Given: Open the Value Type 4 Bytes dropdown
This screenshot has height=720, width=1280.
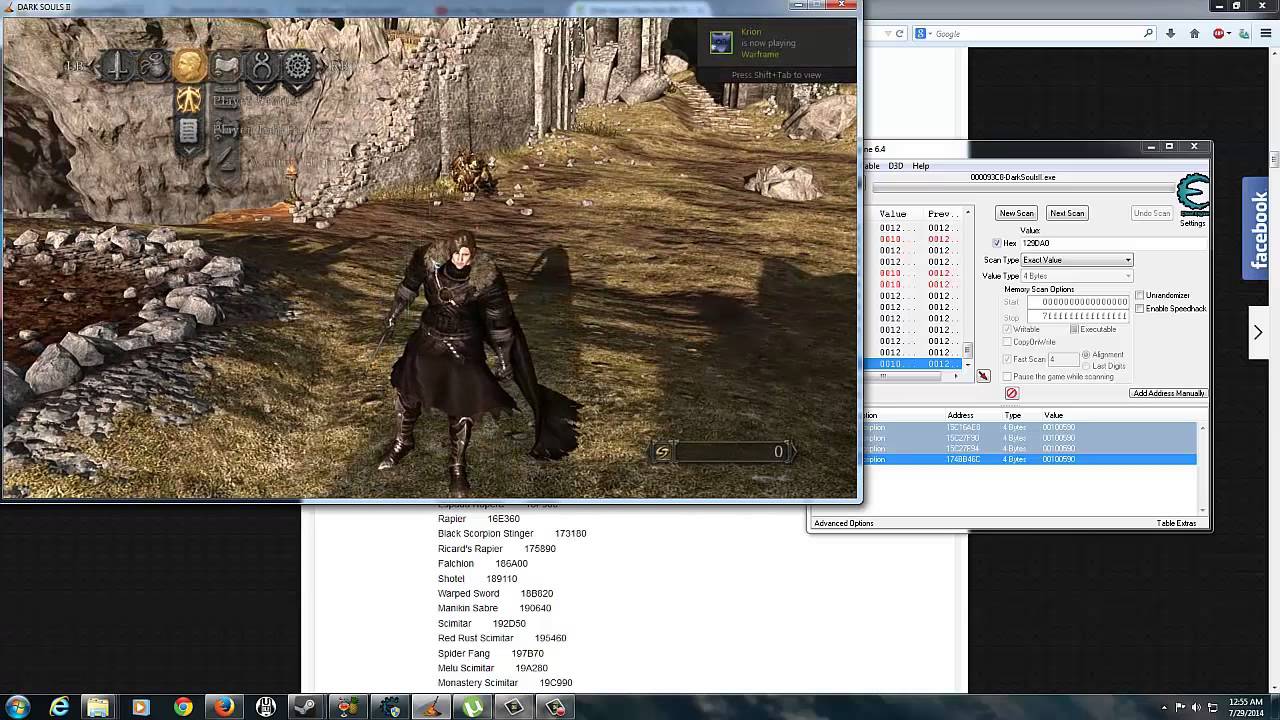Looking at the screenshot, I should 1076,276.
